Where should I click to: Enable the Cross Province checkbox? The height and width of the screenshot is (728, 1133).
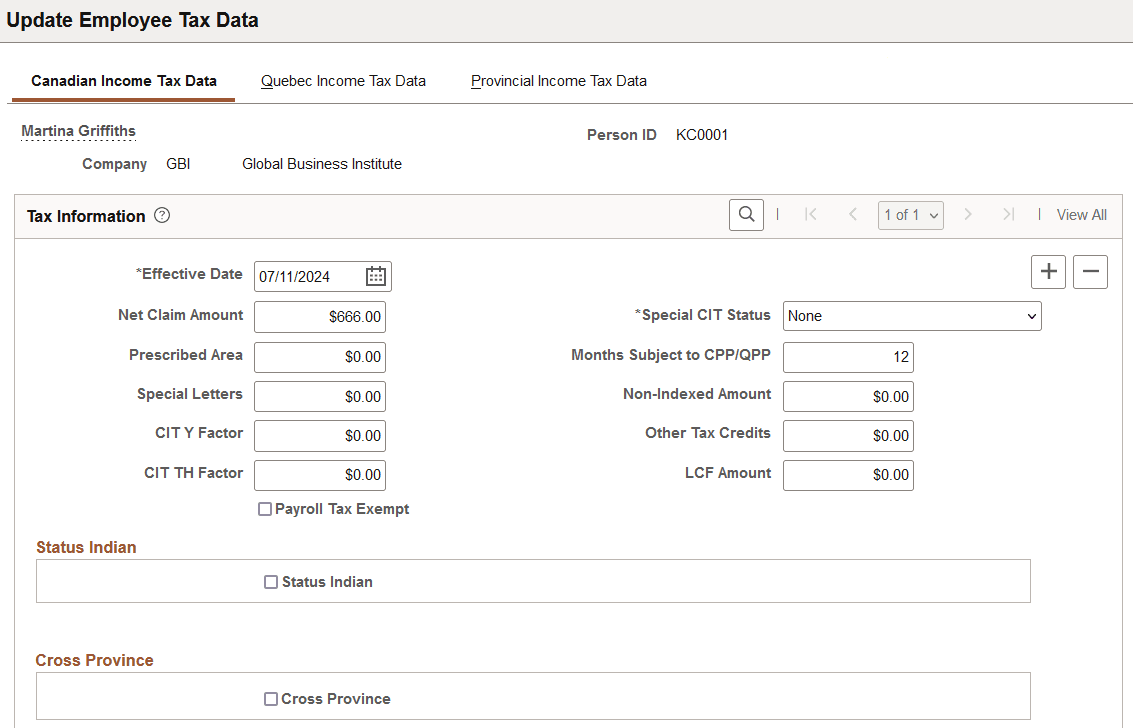(x=270, y=699)
